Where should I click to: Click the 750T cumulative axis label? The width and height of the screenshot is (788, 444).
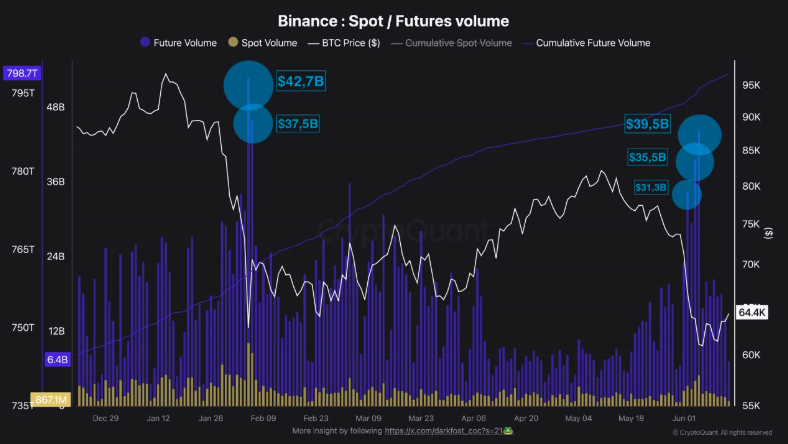[23, 327]
